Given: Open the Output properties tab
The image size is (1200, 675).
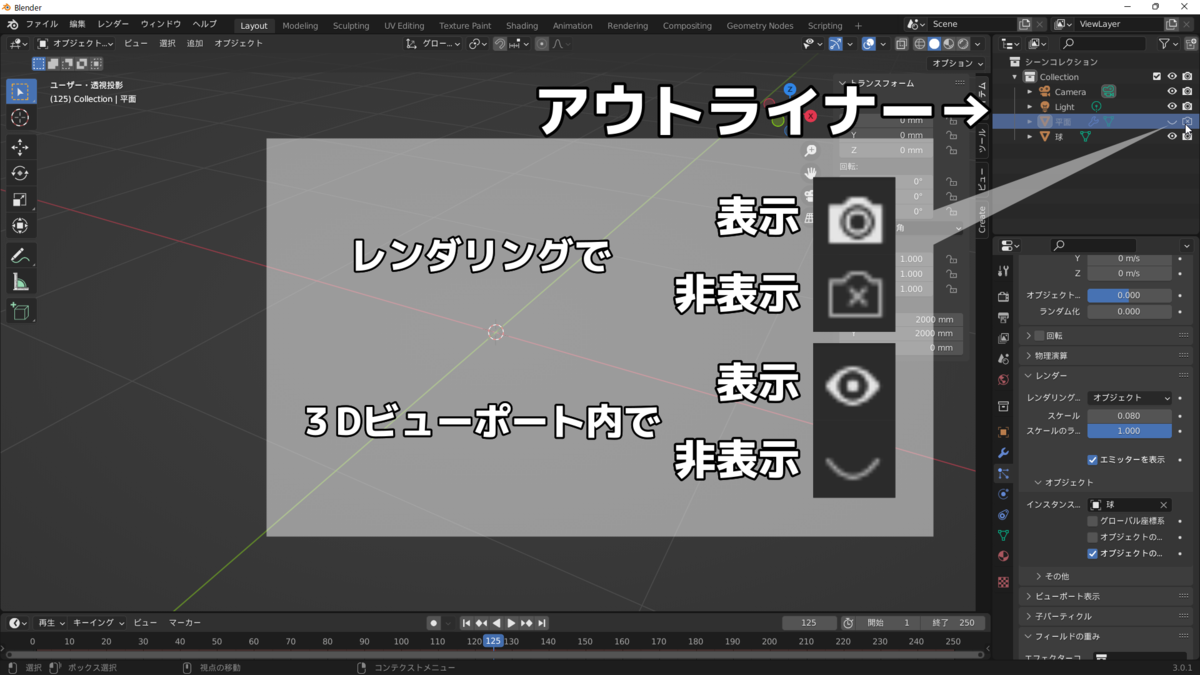Looking at the screenshot, I should pyautogui.click(x=1003, y=317).
